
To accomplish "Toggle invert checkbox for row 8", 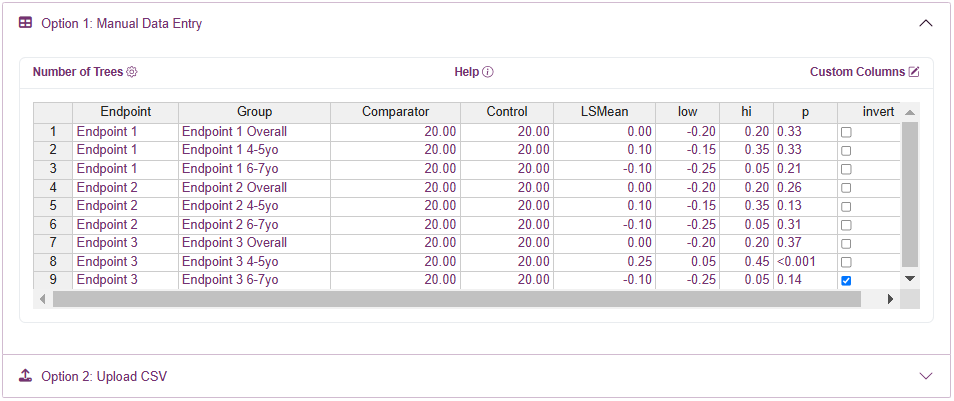I will (846, 262).
